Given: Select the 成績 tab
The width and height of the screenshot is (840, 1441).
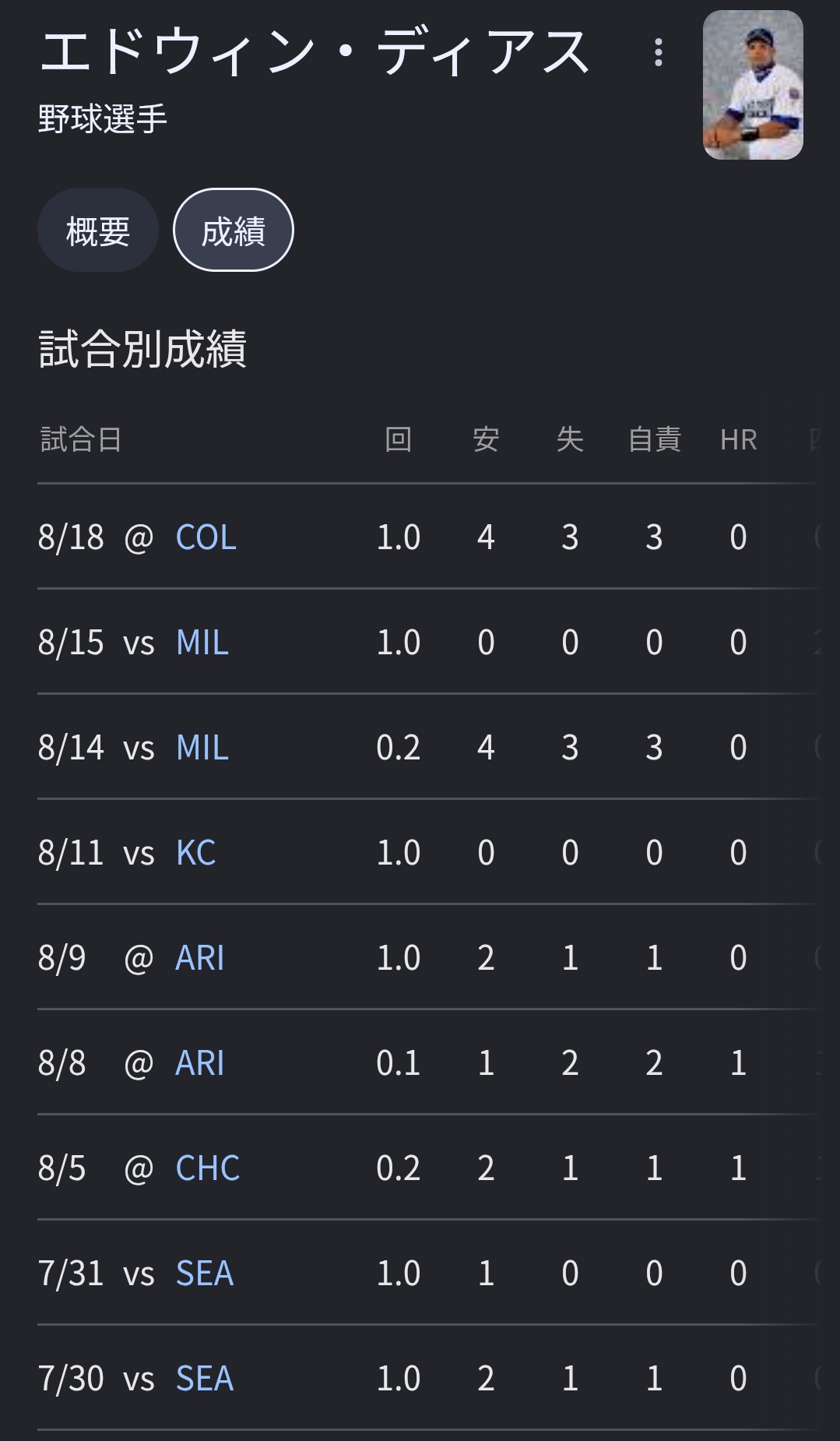Looking at the screenshot, I should click(234, 231).
